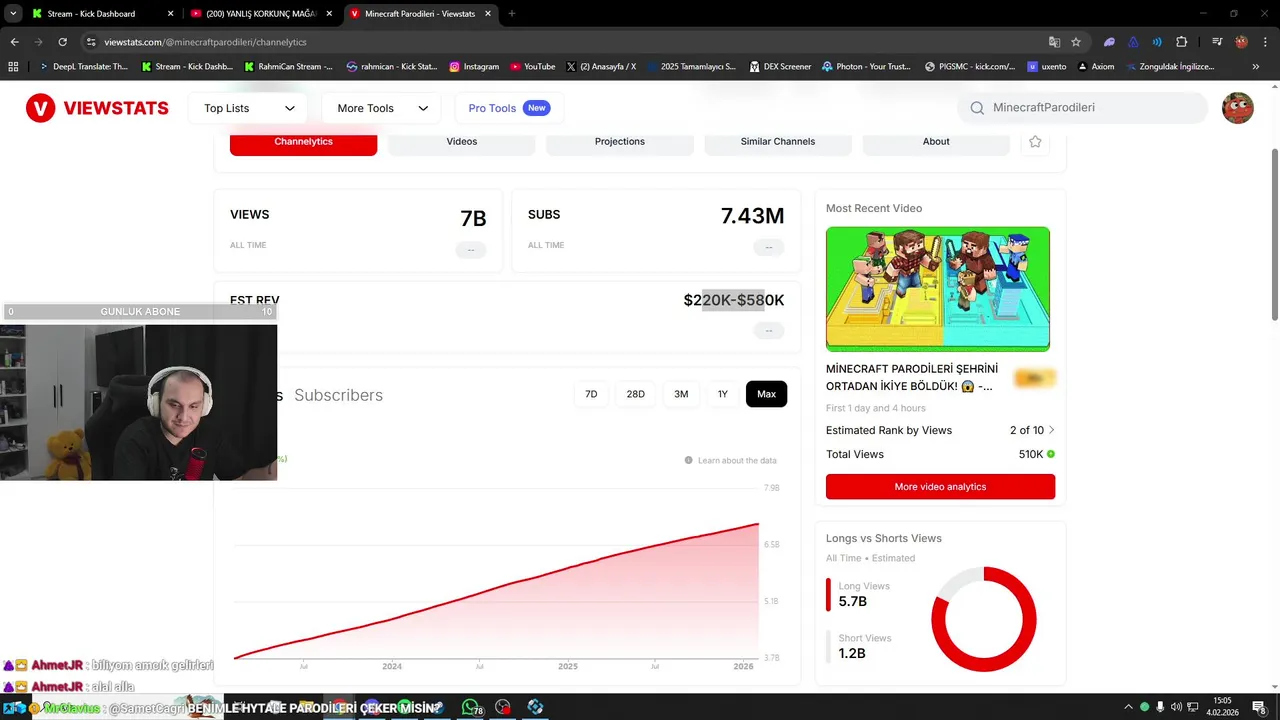Viewport: 1280px width, 720px height.
Task: Open the Photon bookmark
Action: 867,67
